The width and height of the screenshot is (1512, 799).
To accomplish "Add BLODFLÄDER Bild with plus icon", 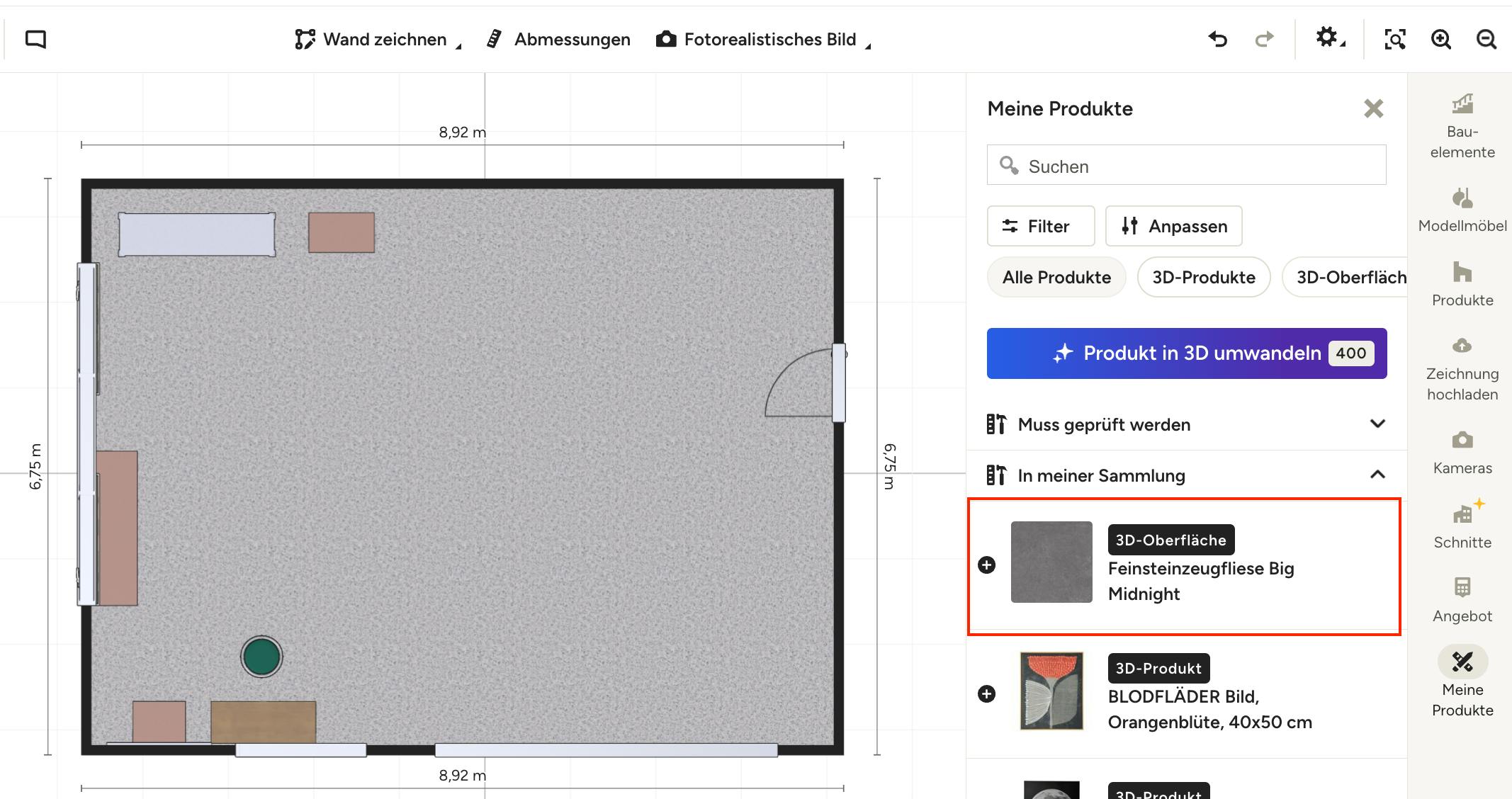I will coord(986,693).
